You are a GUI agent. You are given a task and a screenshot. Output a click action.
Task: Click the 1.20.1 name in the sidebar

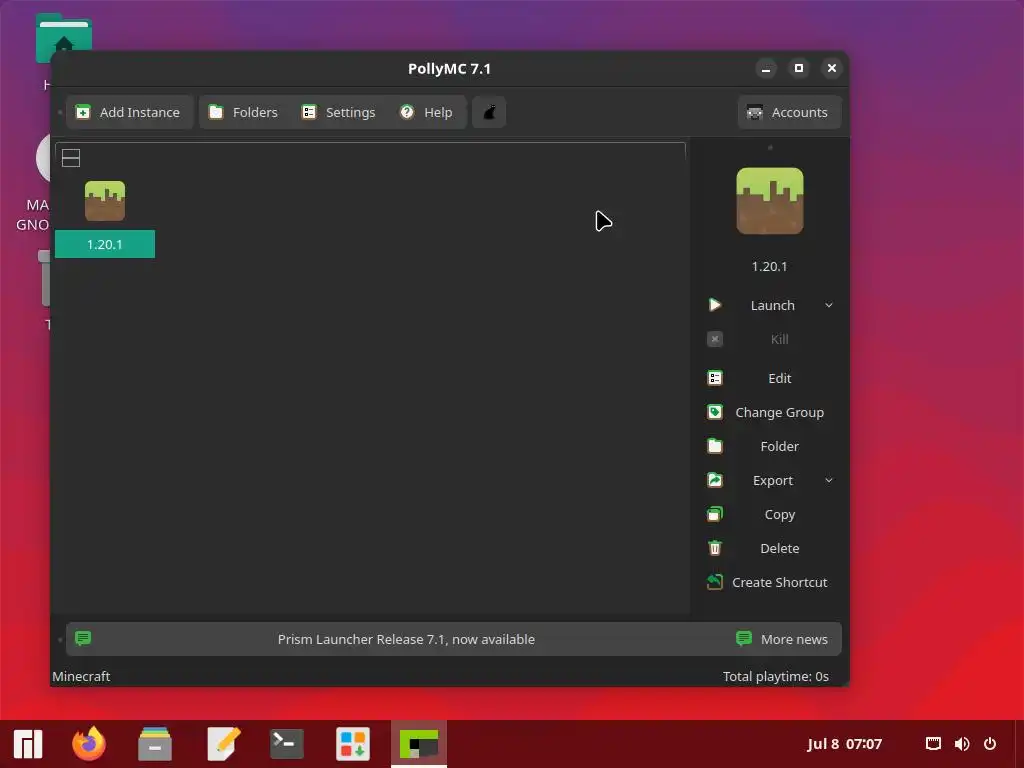pyautogui.click(x=769, y=266)
